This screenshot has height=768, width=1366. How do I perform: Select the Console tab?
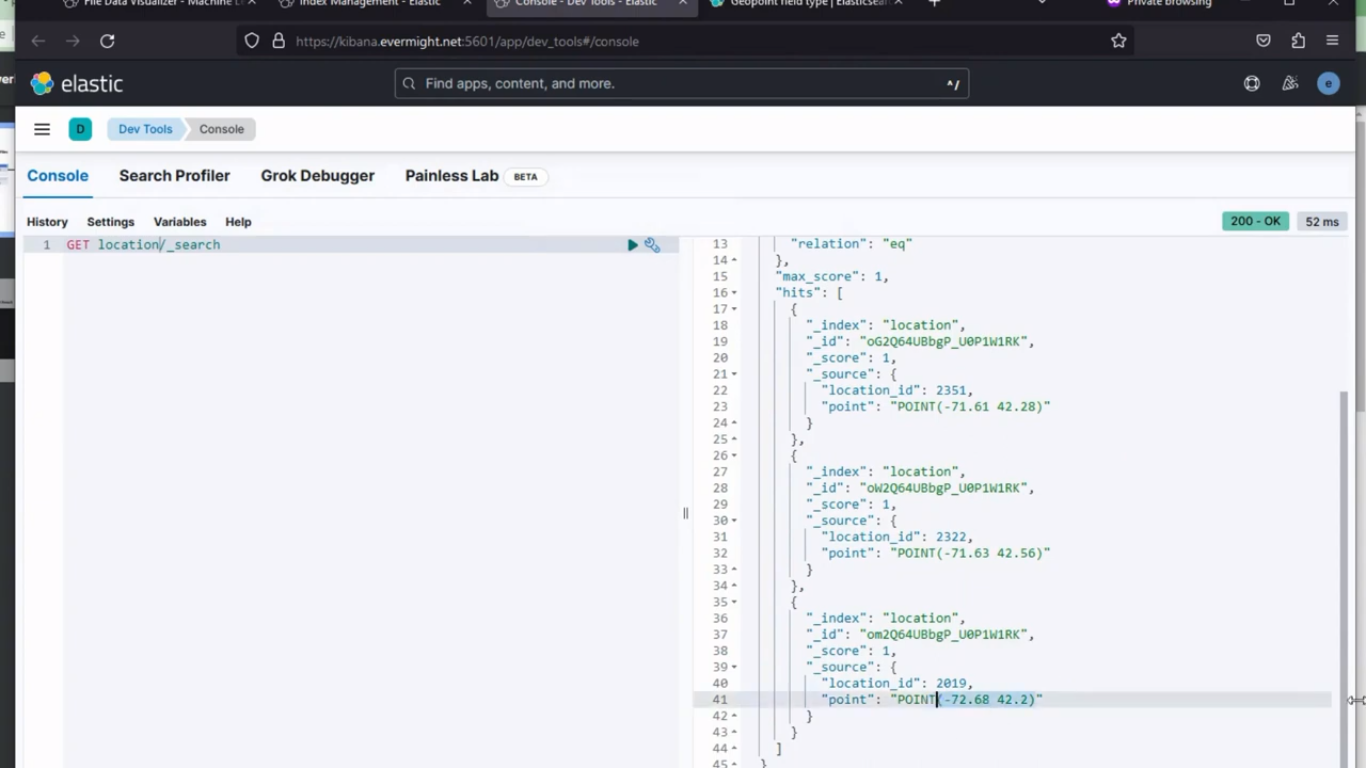tap(57, 176)
